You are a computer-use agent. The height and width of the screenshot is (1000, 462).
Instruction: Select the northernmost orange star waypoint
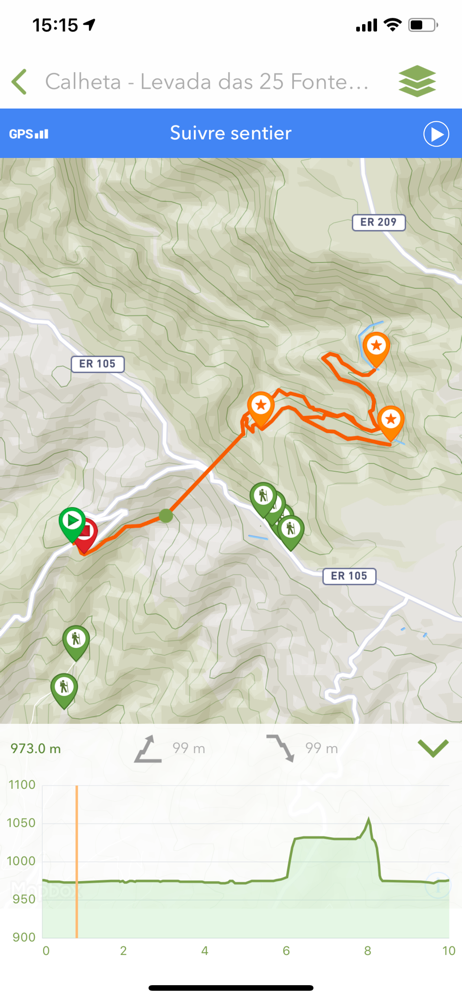pyautogui.click(x=376, y=349)
